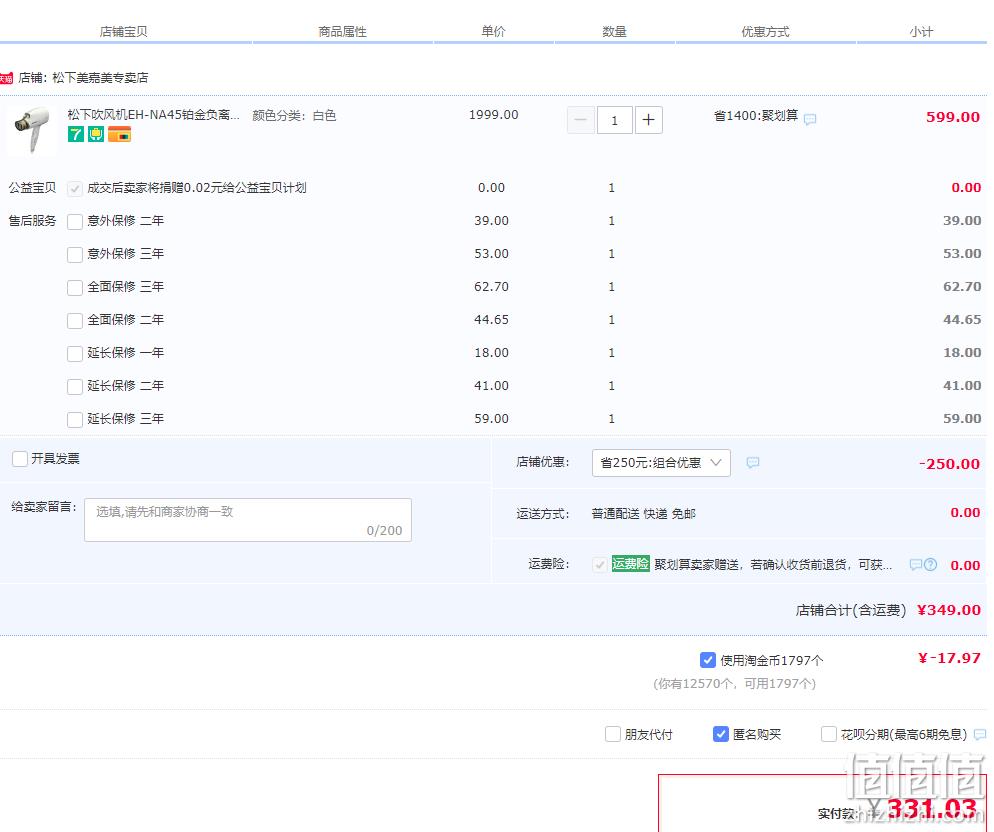Click the 1999.00 unit price
This screenshot has width=994, height=832.
[x=493, y=115]
